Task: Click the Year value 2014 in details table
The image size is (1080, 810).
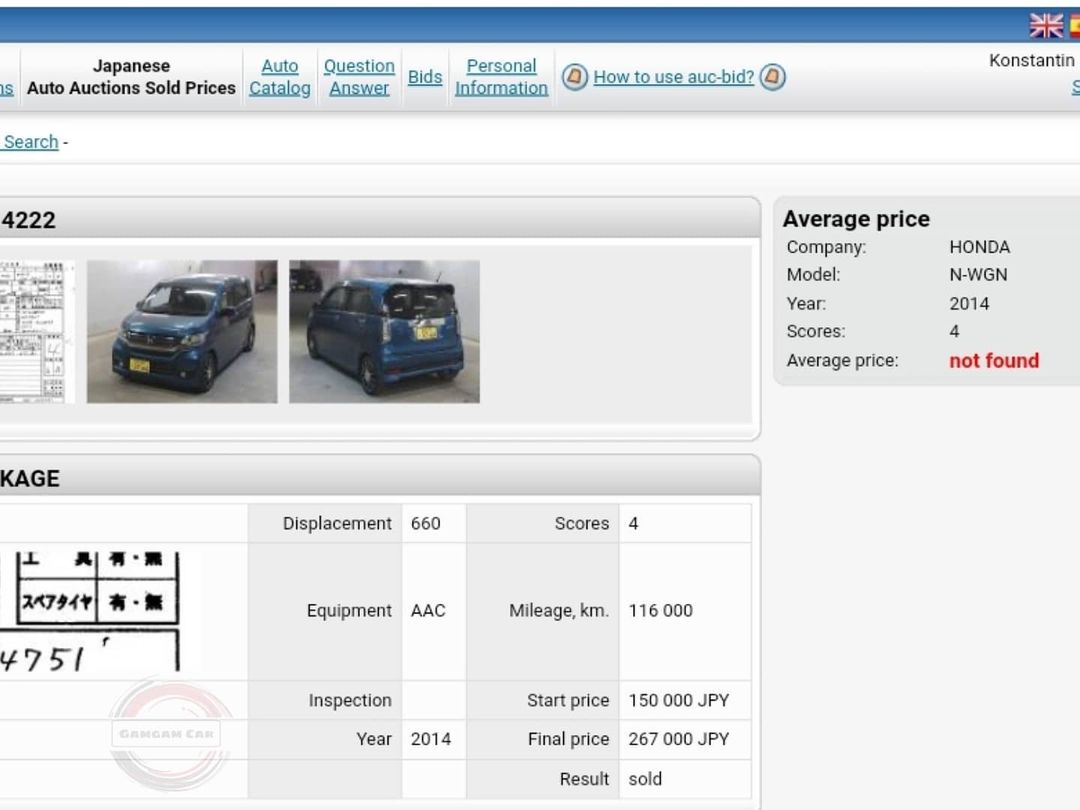Action: 430,739
